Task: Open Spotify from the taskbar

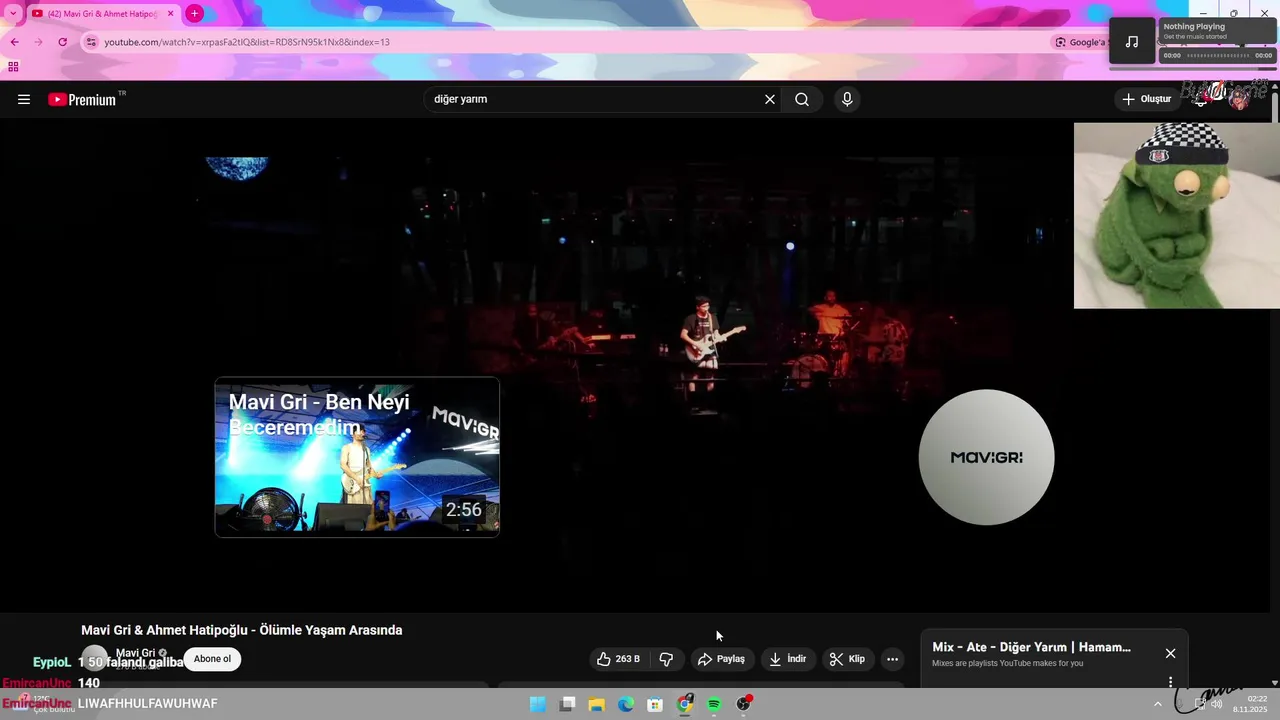Action: click(714, 704)
